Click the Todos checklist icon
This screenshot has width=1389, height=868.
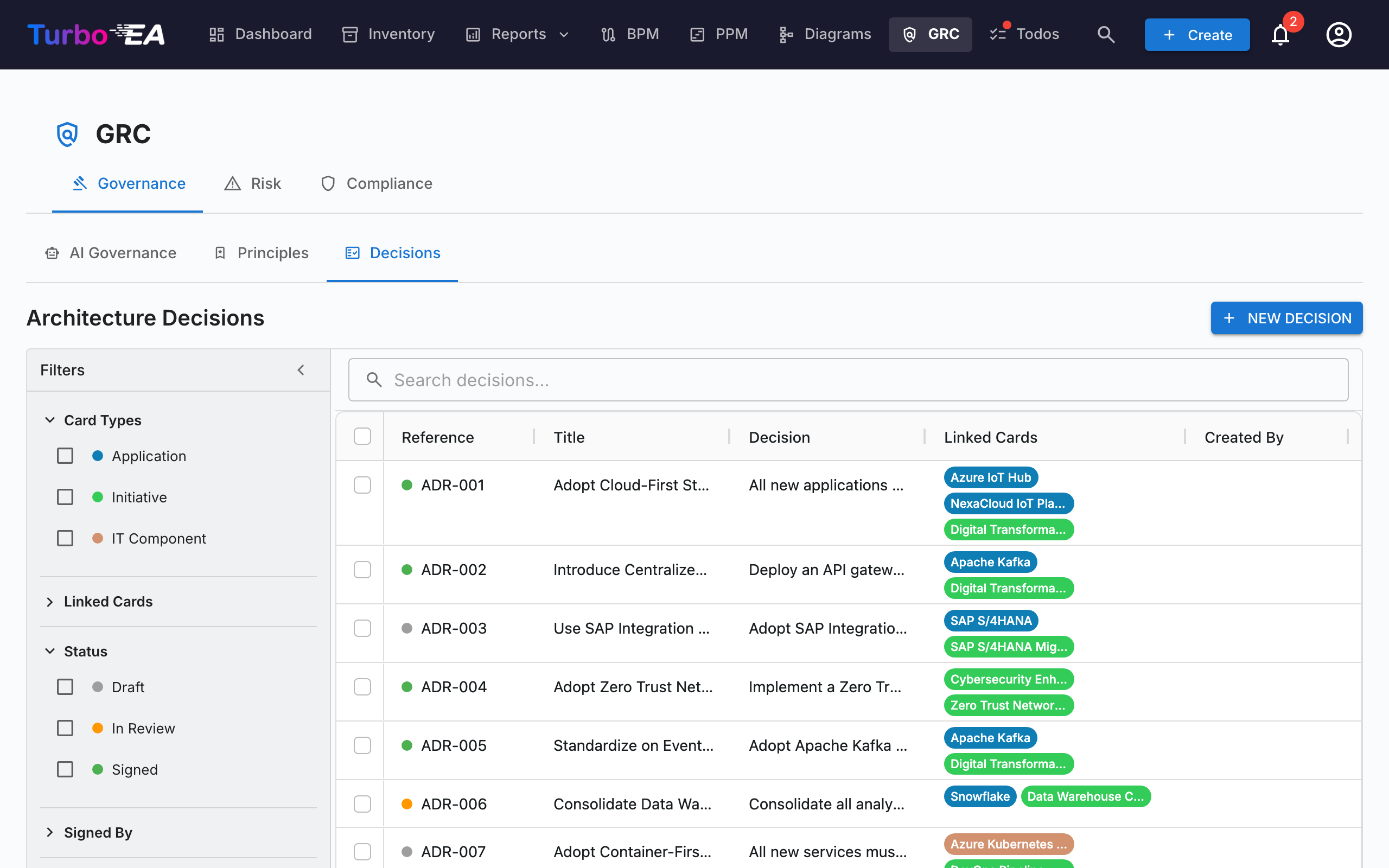point(998,34)
